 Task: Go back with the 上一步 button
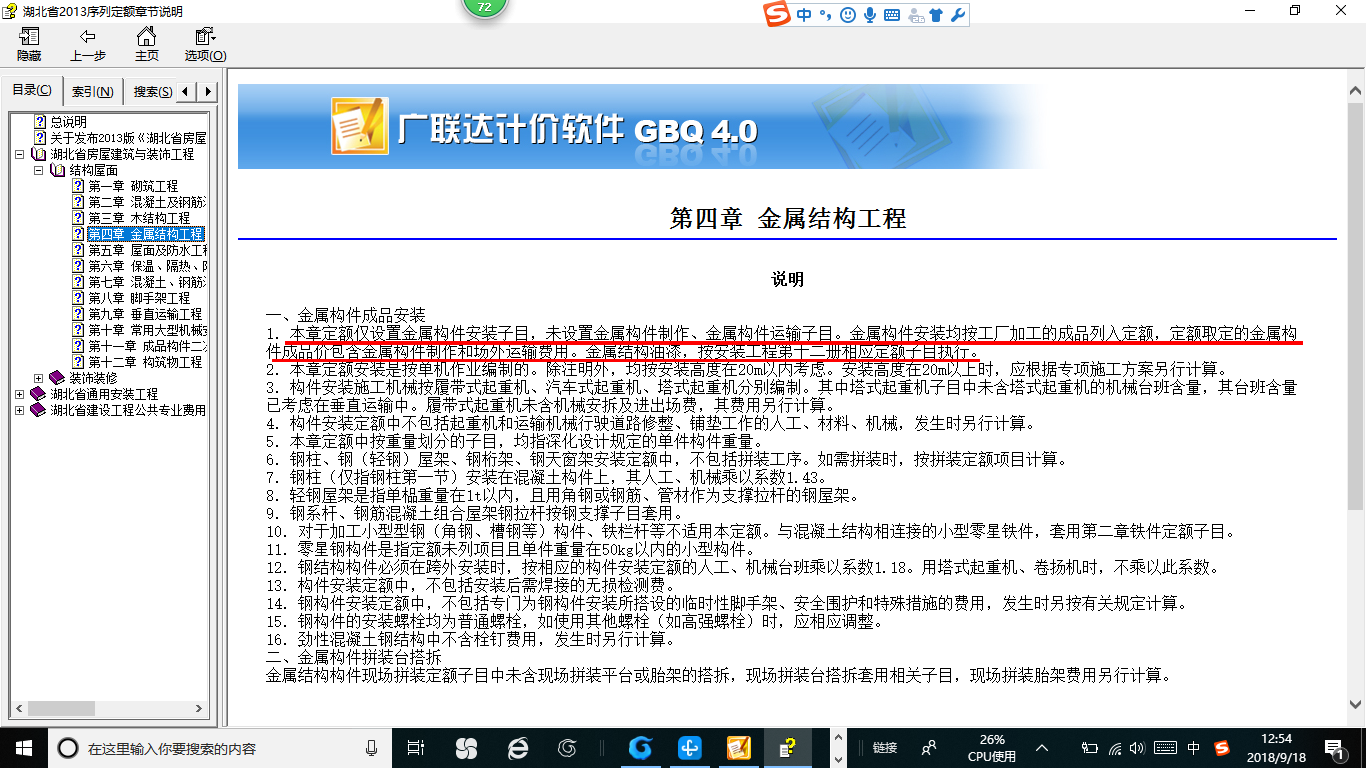pyautogui.click(x=88, y=45)
